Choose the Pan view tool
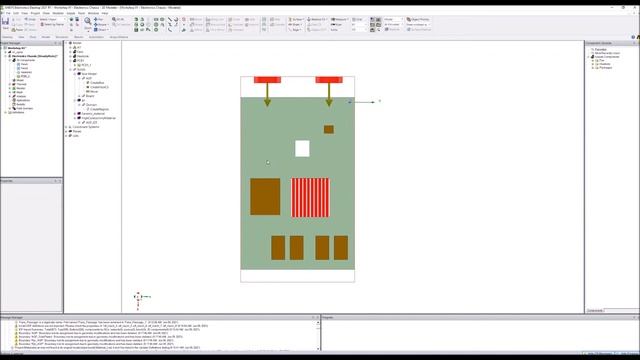Viewport: 640px width, 360px height. pos(98,19)
